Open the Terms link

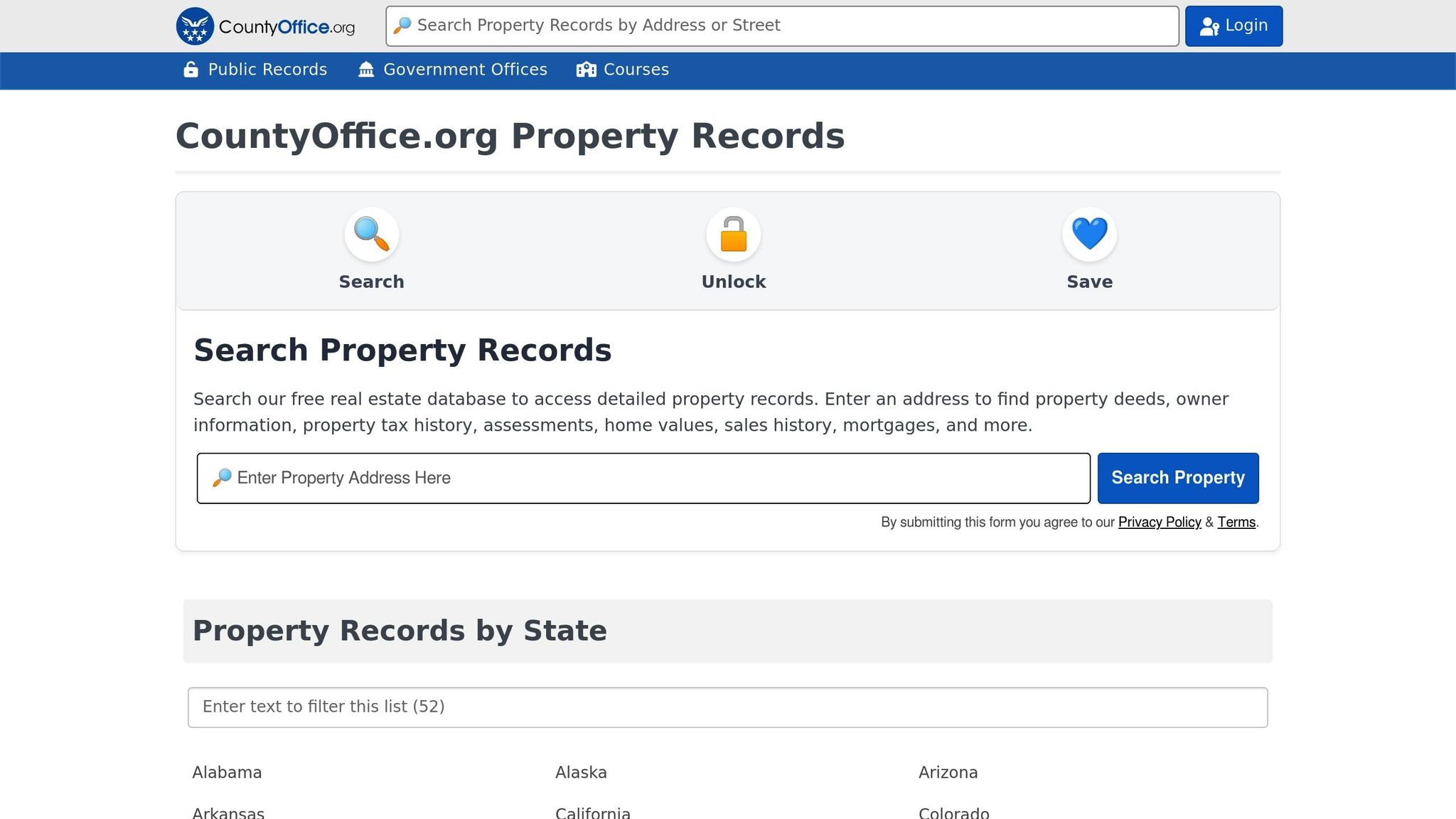1236,522
